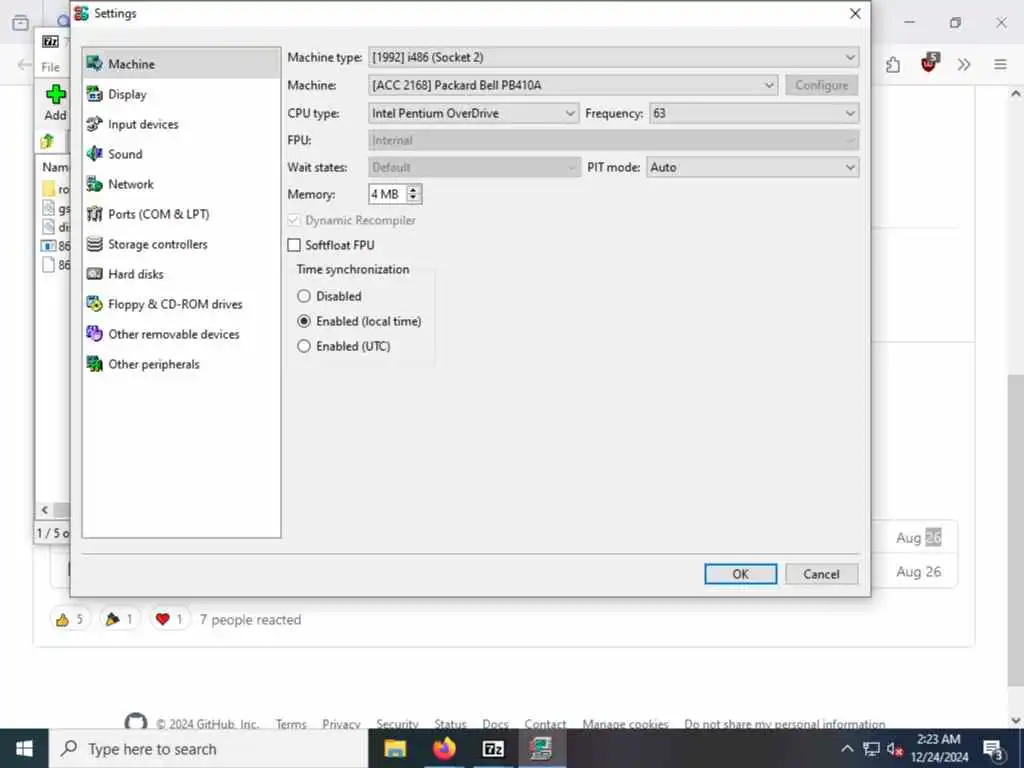Click the 86Box taskbar icon

pyautogui.click(x=541, y=748)
